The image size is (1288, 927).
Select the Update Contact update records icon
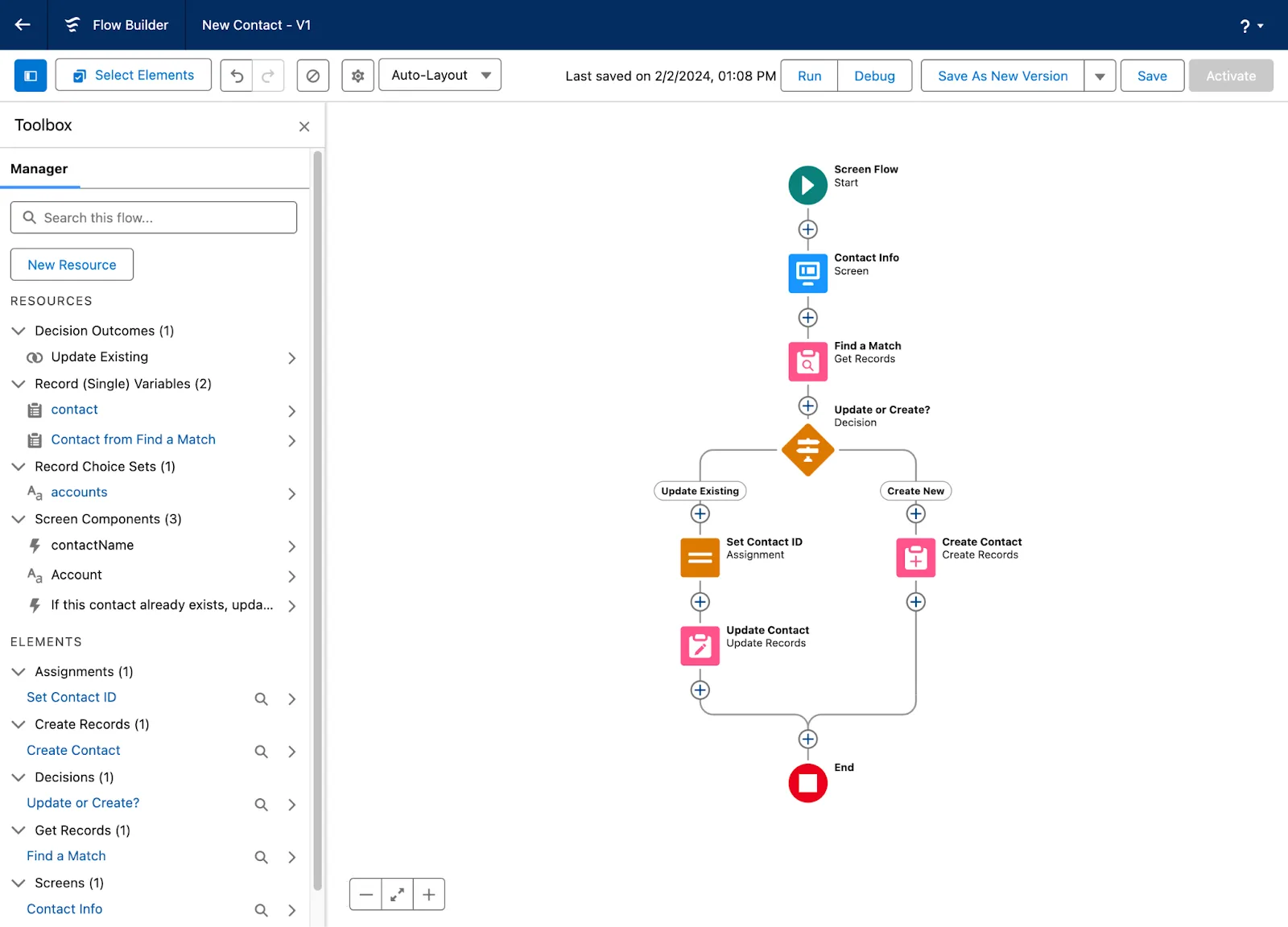click(700, 645)
